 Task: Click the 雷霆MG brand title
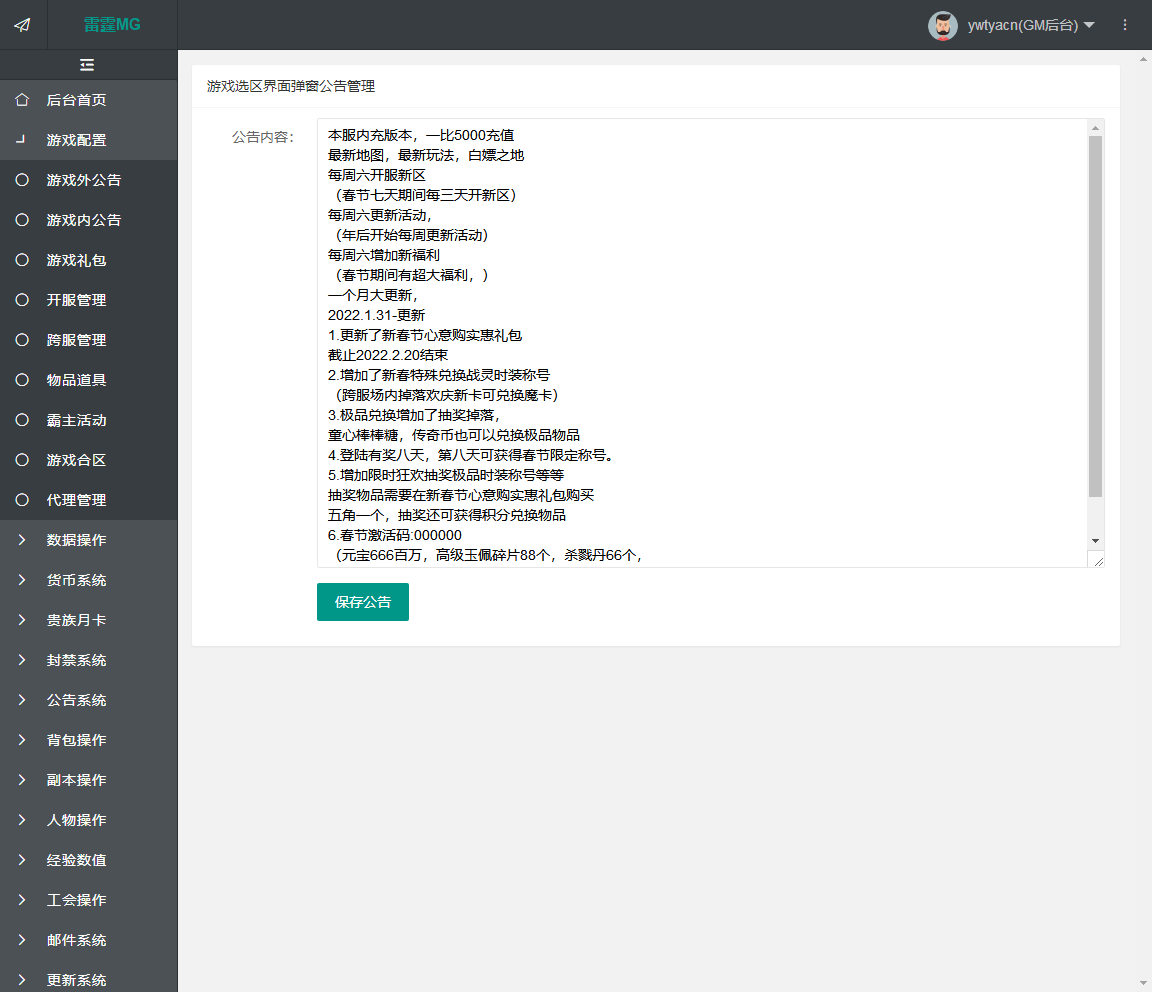point(112,25)
